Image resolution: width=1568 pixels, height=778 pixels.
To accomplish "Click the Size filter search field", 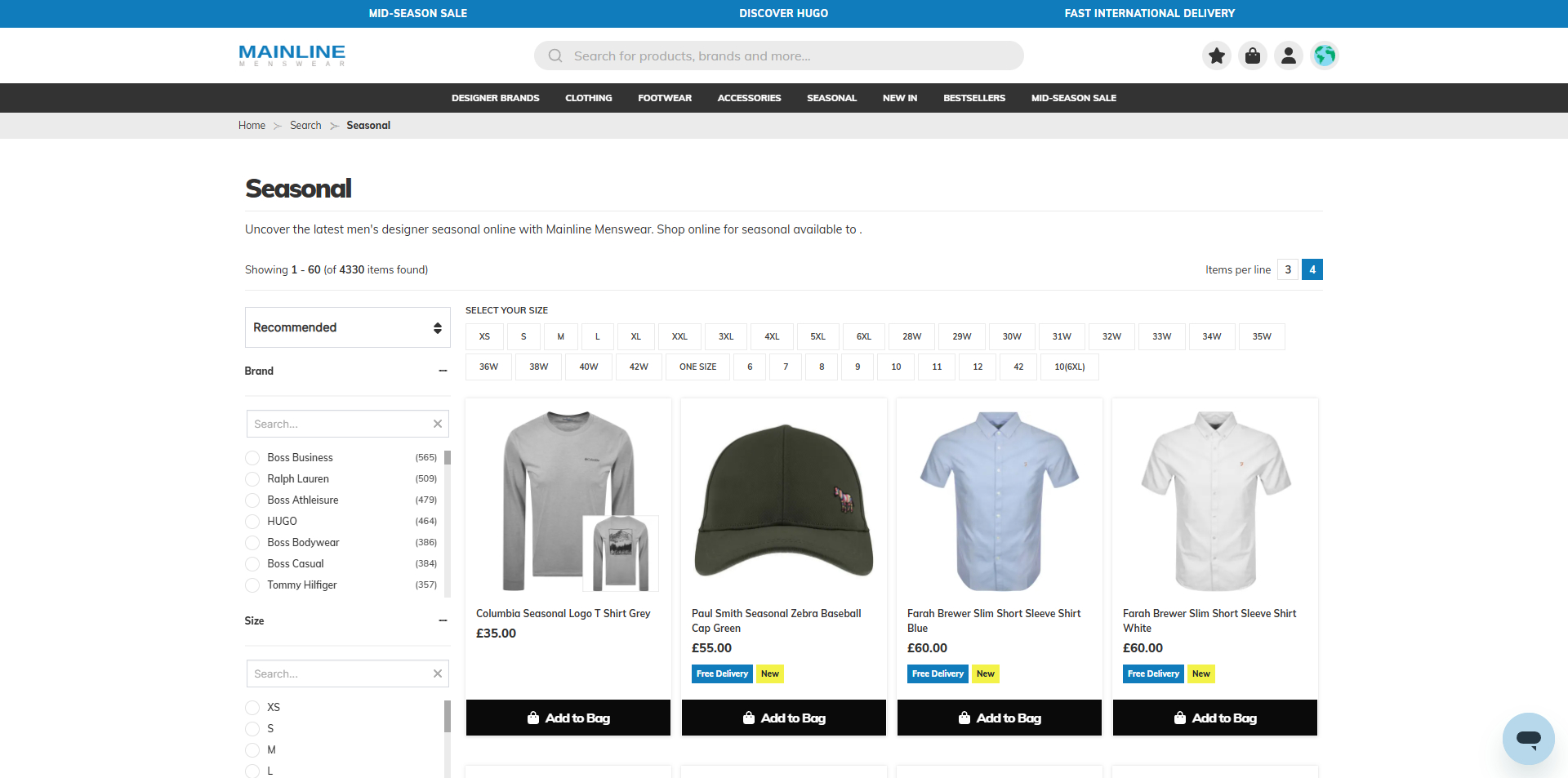I will 348,674.
